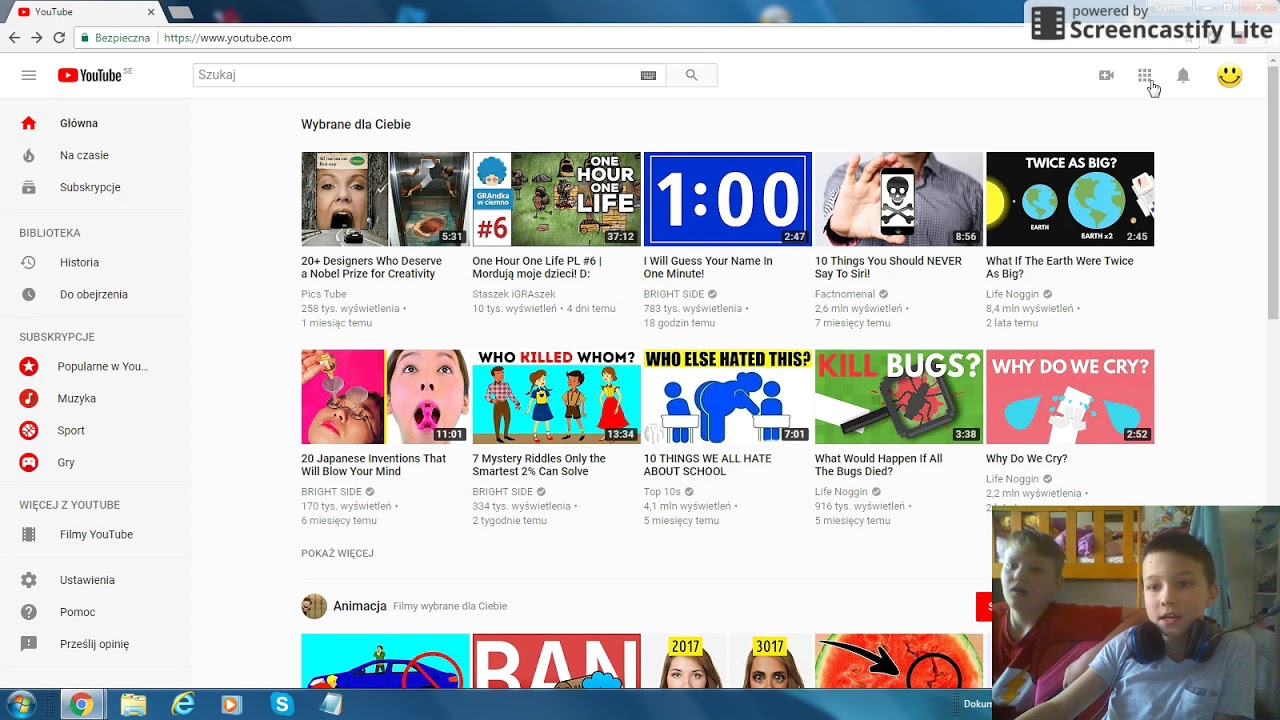Open Staszek iGRAszek channel link
The image size is (1280, 720).
tap(513, 294)
